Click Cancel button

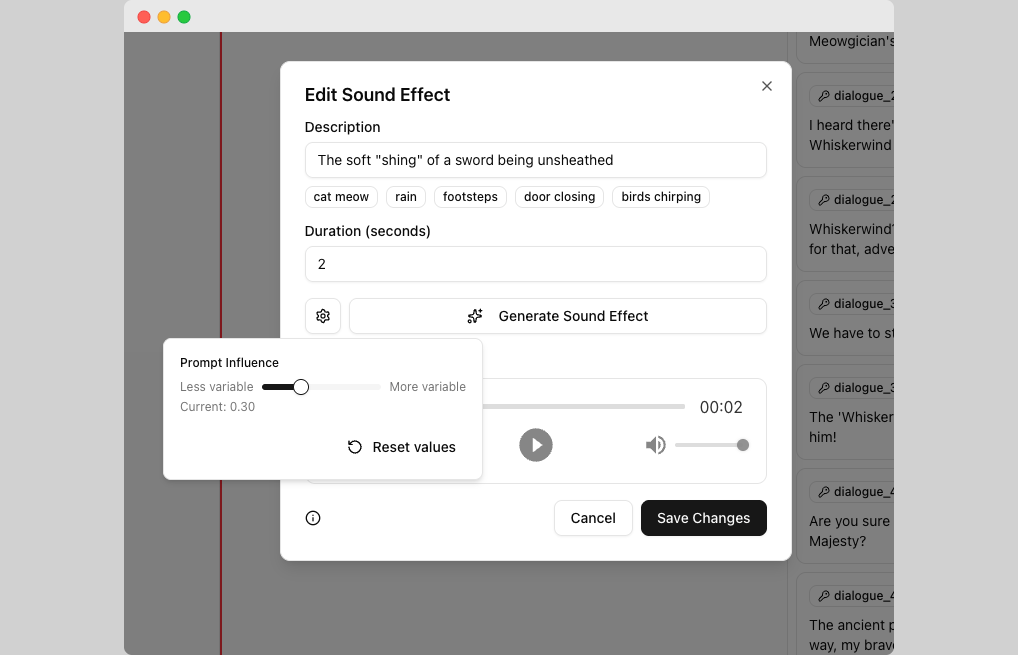pos(593,518)
